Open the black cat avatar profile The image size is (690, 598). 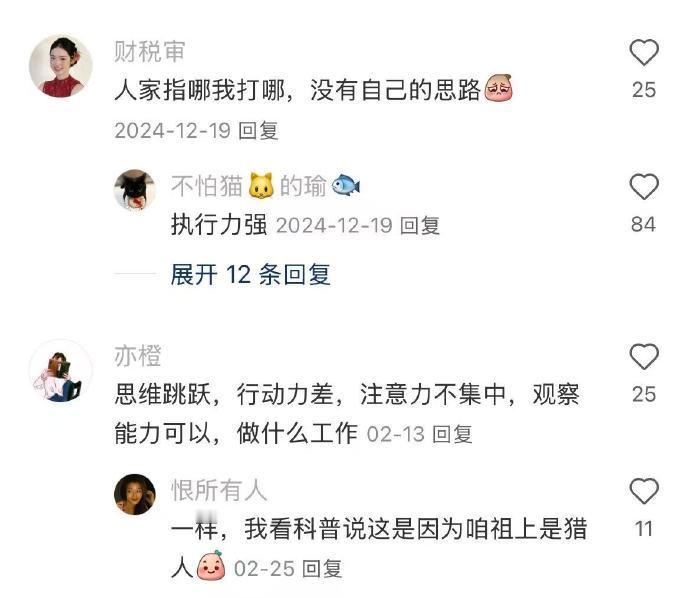coord(135,190)
